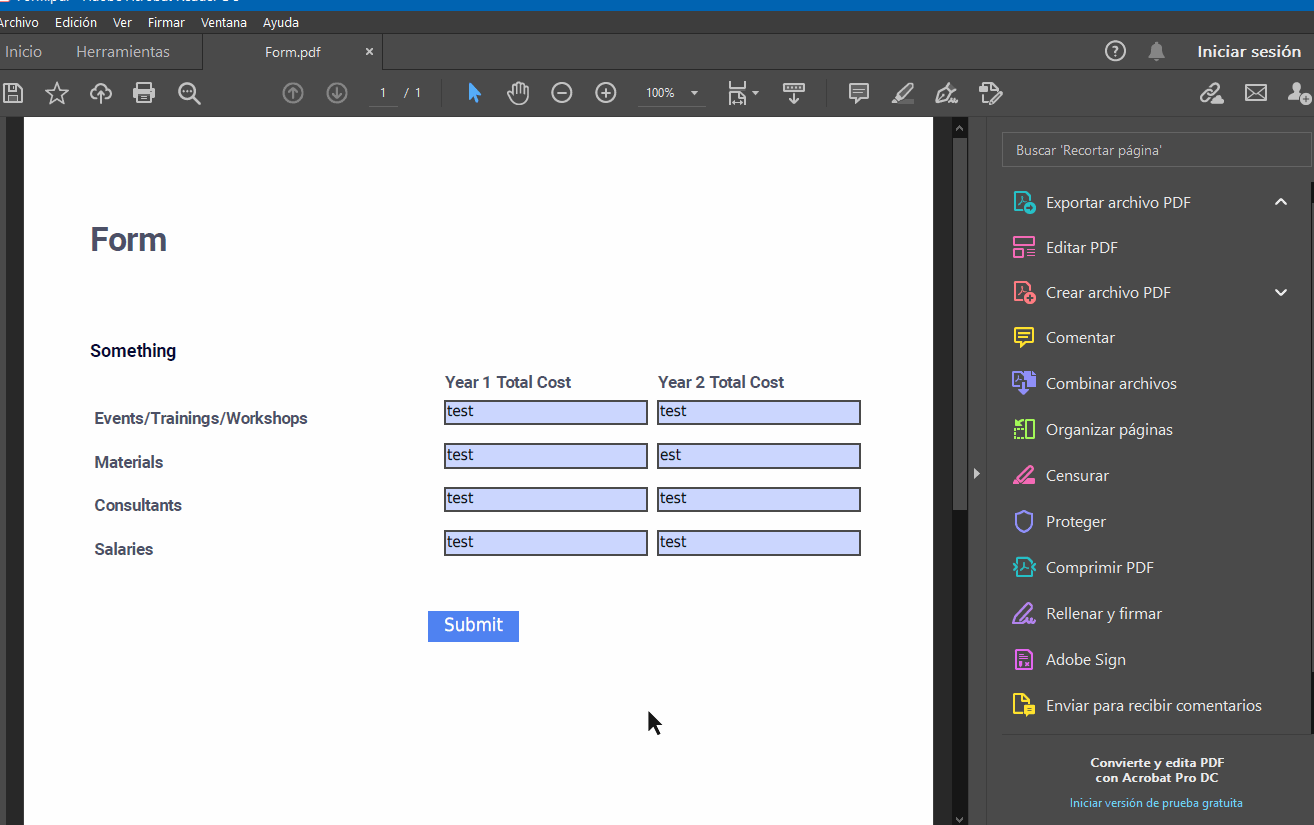Click the vertical scrollbar down arrow
Viewport: 1314px width, 825px height.
tap(959, 816)
